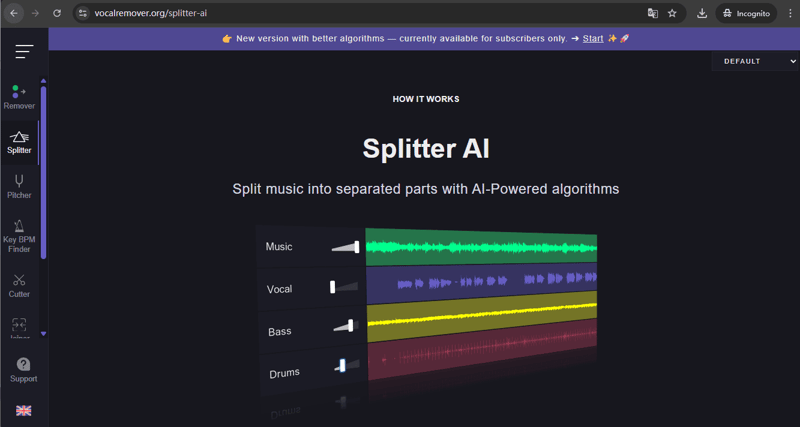Click the Music volume slider
This screenshot has height=427, width=800.
pos(345,247)
